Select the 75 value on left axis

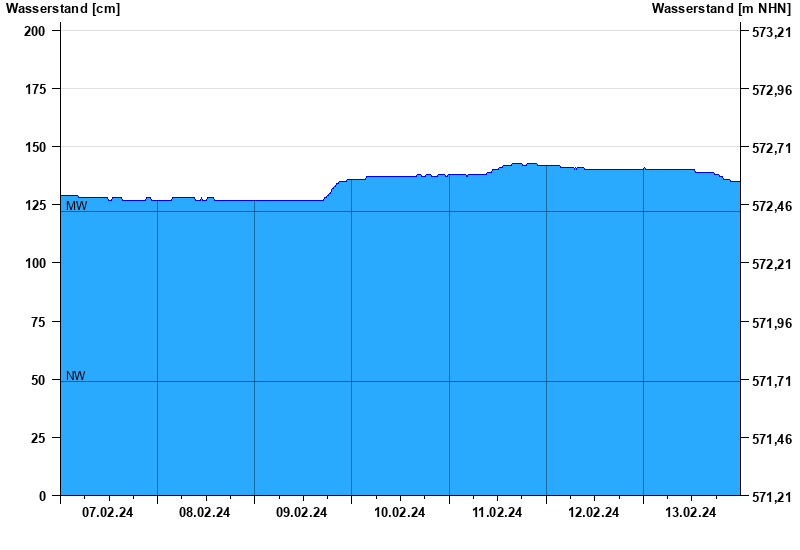(x=38, y=322)
